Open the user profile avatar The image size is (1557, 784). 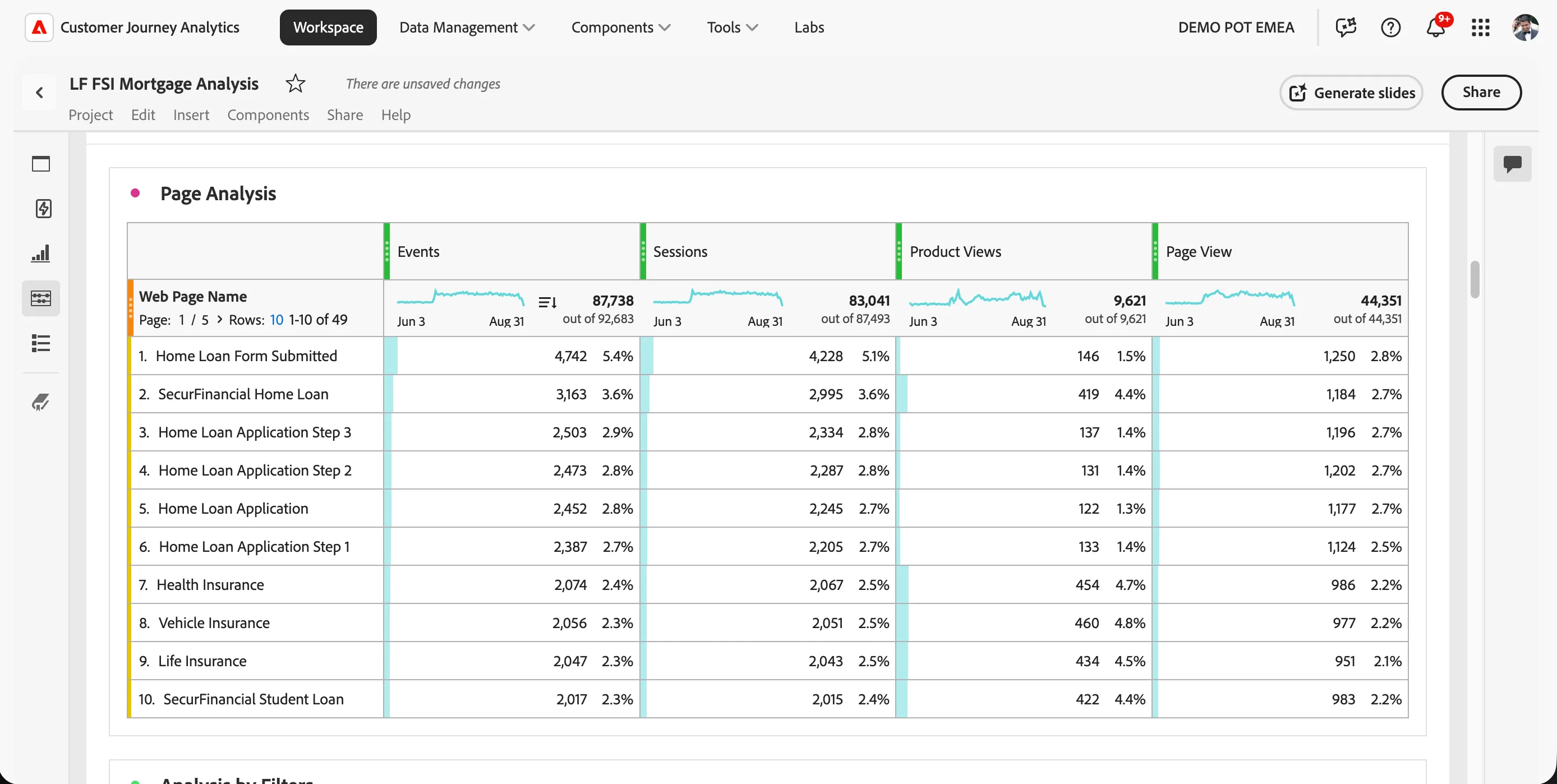1526,27
